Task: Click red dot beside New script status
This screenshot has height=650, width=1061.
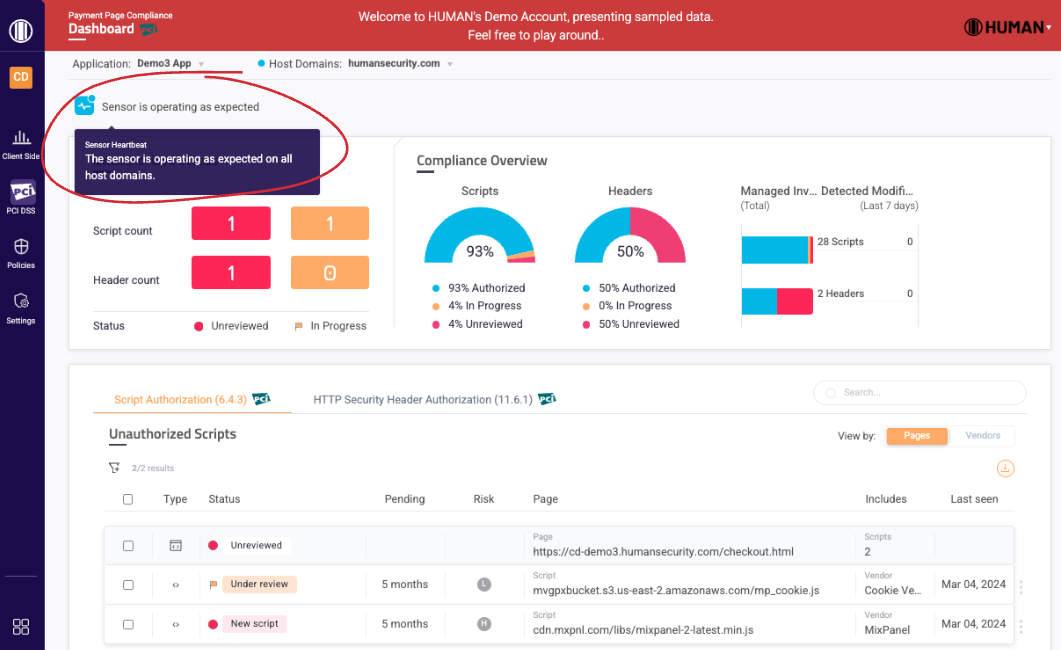Action: 213,624
